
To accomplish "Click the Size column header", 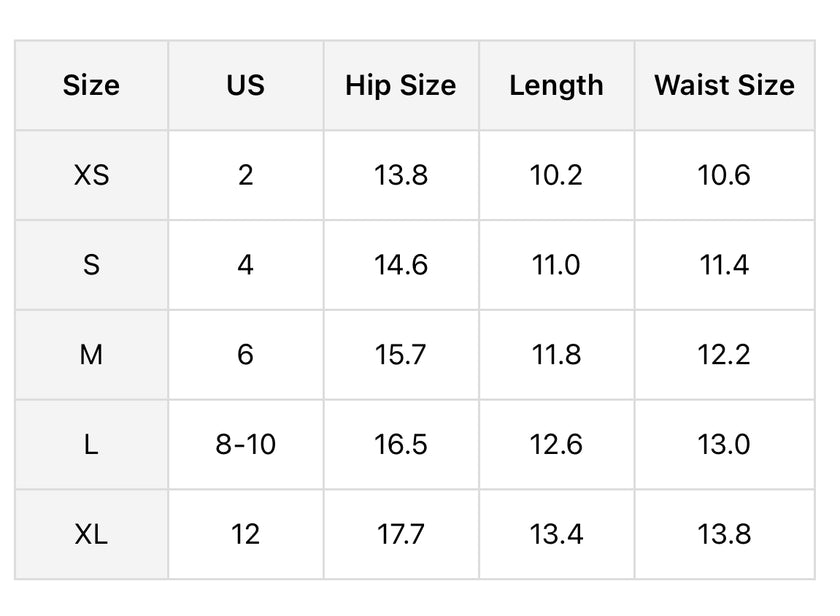I will click(91, 85).
